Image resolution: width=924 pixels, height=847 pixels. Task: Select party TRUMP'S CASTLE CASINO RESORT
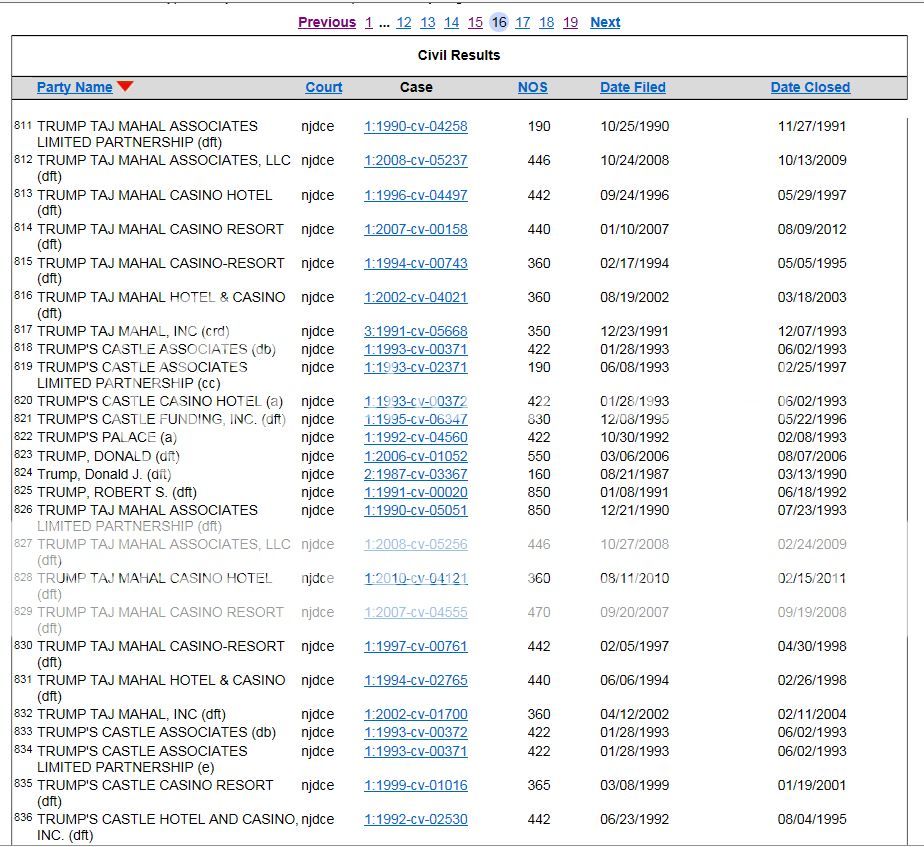tap(155, 793)
